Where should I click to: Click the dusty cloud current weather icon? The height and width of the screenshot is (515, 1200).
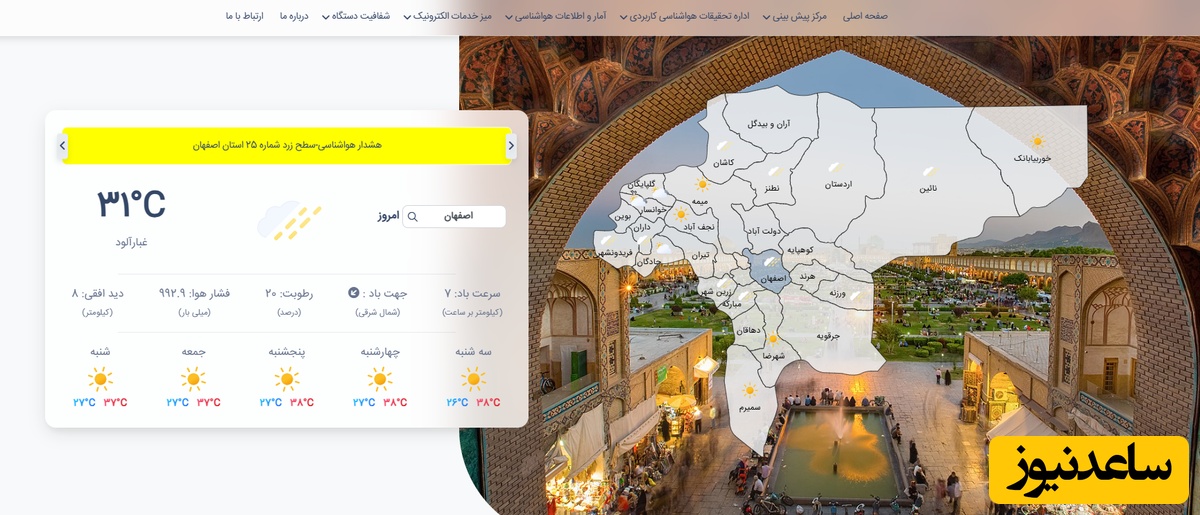click(x=289, y=221)
